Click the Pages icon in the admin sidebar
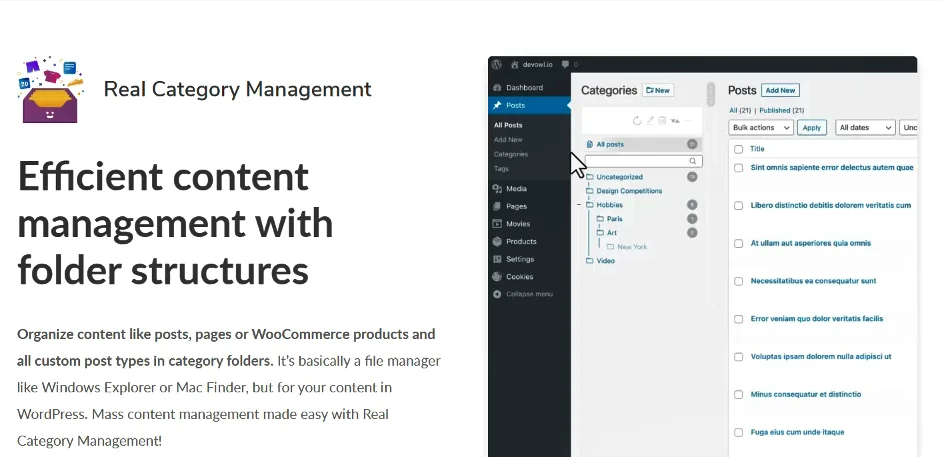 click(497, 206)
